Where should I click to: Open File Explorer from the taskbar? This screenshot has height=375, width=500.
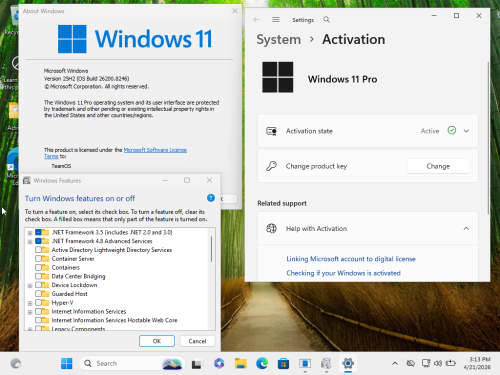(x=240, y=363)
